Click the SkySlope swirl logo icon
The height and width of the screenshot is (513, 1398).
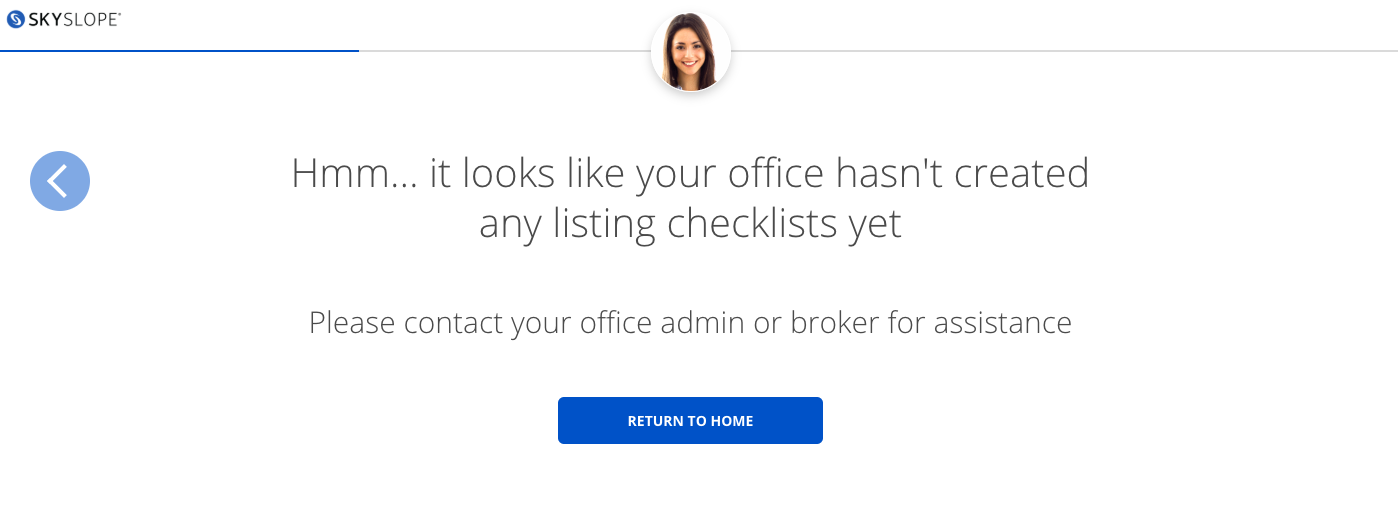(15, 18)
